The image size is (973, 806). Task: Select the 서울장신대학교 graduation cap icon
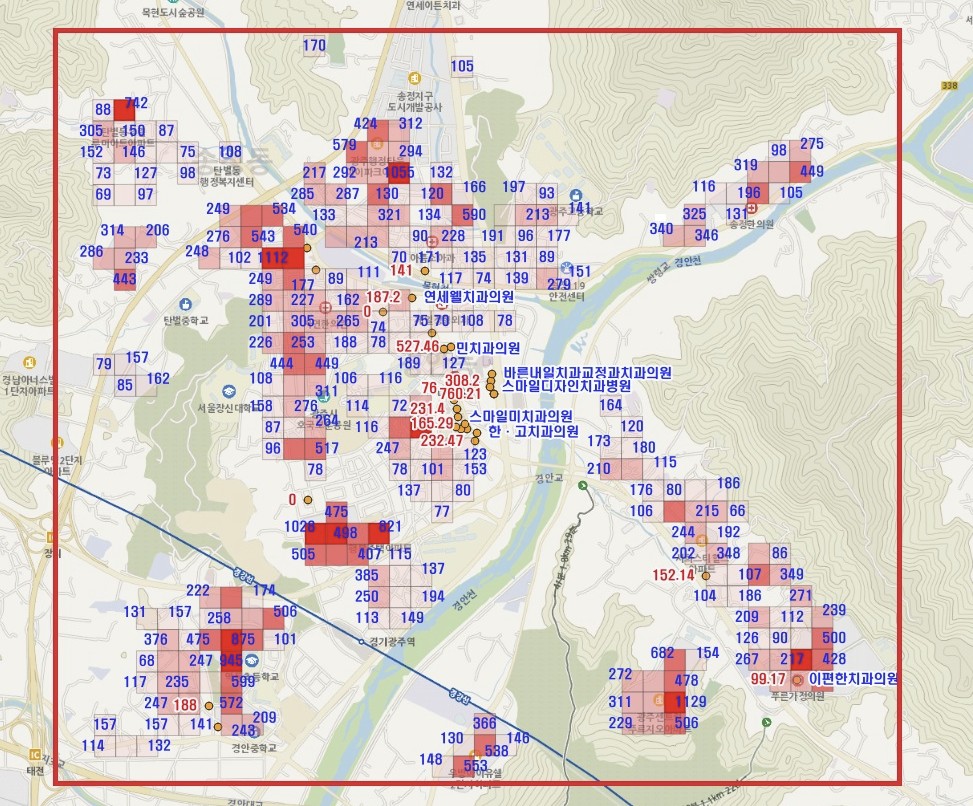click(x=229, y=392)
